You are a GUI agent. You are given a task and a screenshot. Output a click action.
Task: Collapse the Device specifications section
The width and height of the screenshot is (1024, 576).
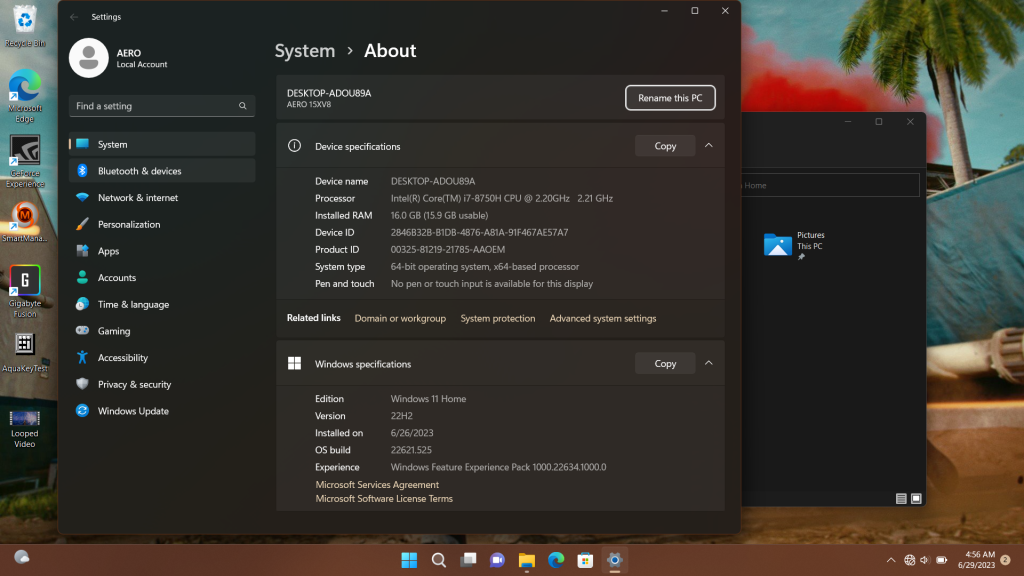pyautogui.click(x=709, y=146)
